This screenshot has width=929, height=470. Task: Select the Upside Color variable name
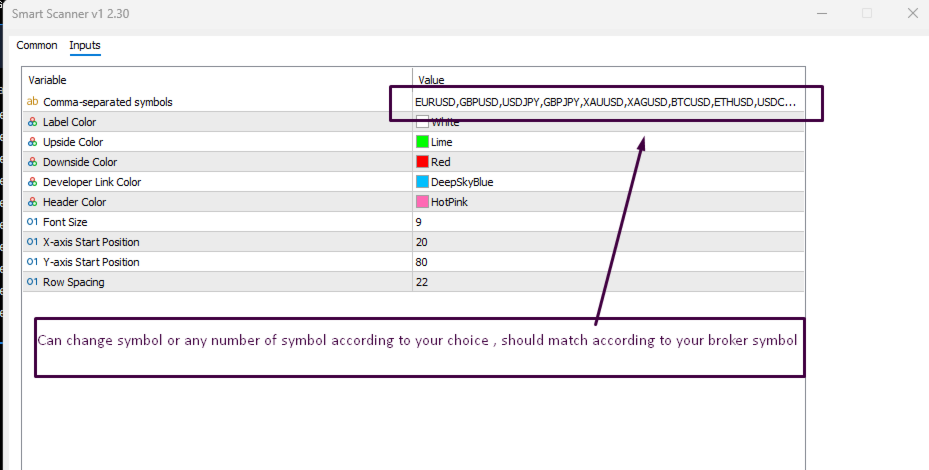click(x=73, y=142)
